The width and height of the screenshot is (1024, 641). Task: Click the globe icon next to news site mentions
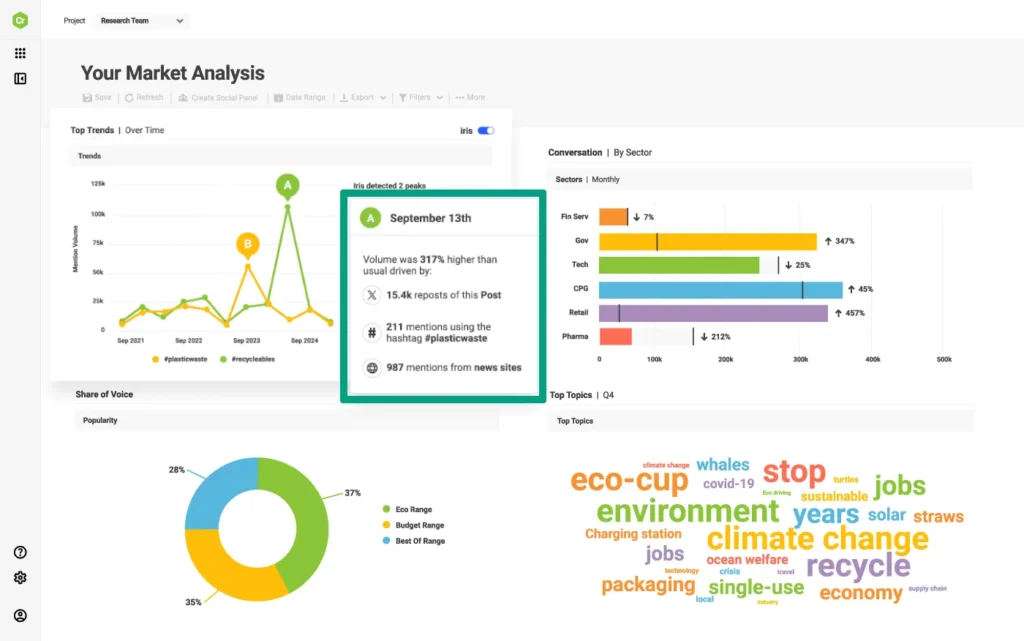pyautogui.click(x=372, y=368)
